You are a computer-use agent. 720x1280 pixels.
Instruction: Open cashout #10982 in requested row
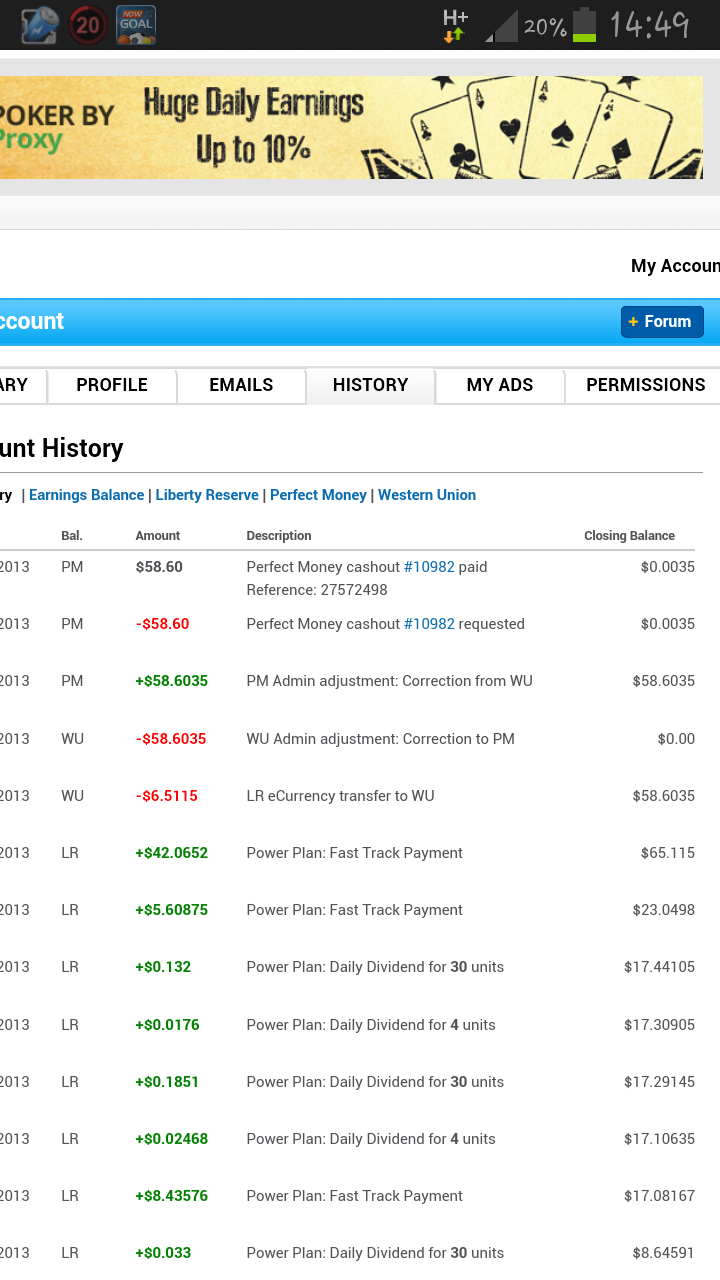tap(429, 624)
